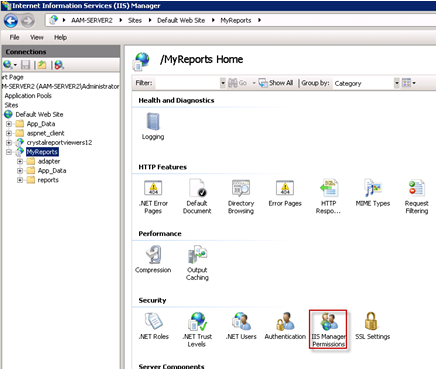Select the Start Page tree item
436x369 pixels.
click(x=13, y=77)
